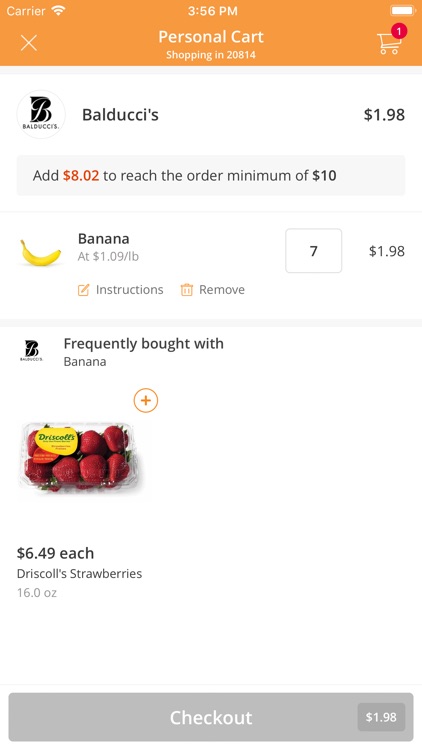Image resolution: width=422 pixels, height=750 pixels.
Task: Tap the Balducci's store name header
Action: [120, 115]
